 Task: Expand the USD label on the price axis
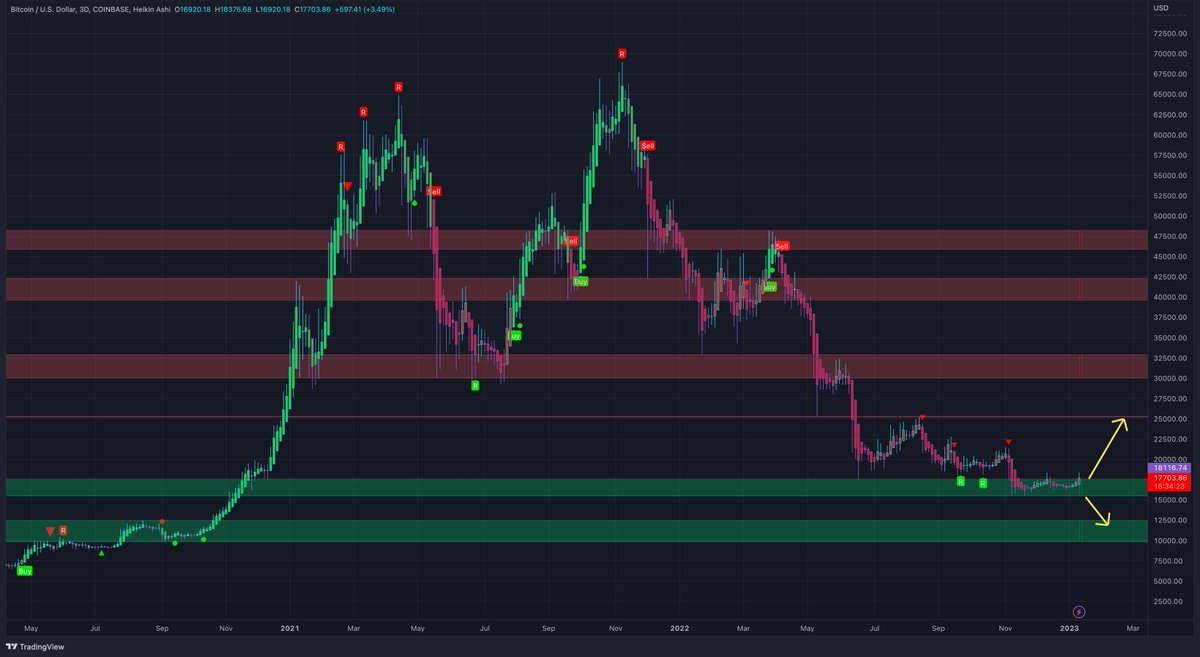pyautogui.click(x=1159, y=8)
